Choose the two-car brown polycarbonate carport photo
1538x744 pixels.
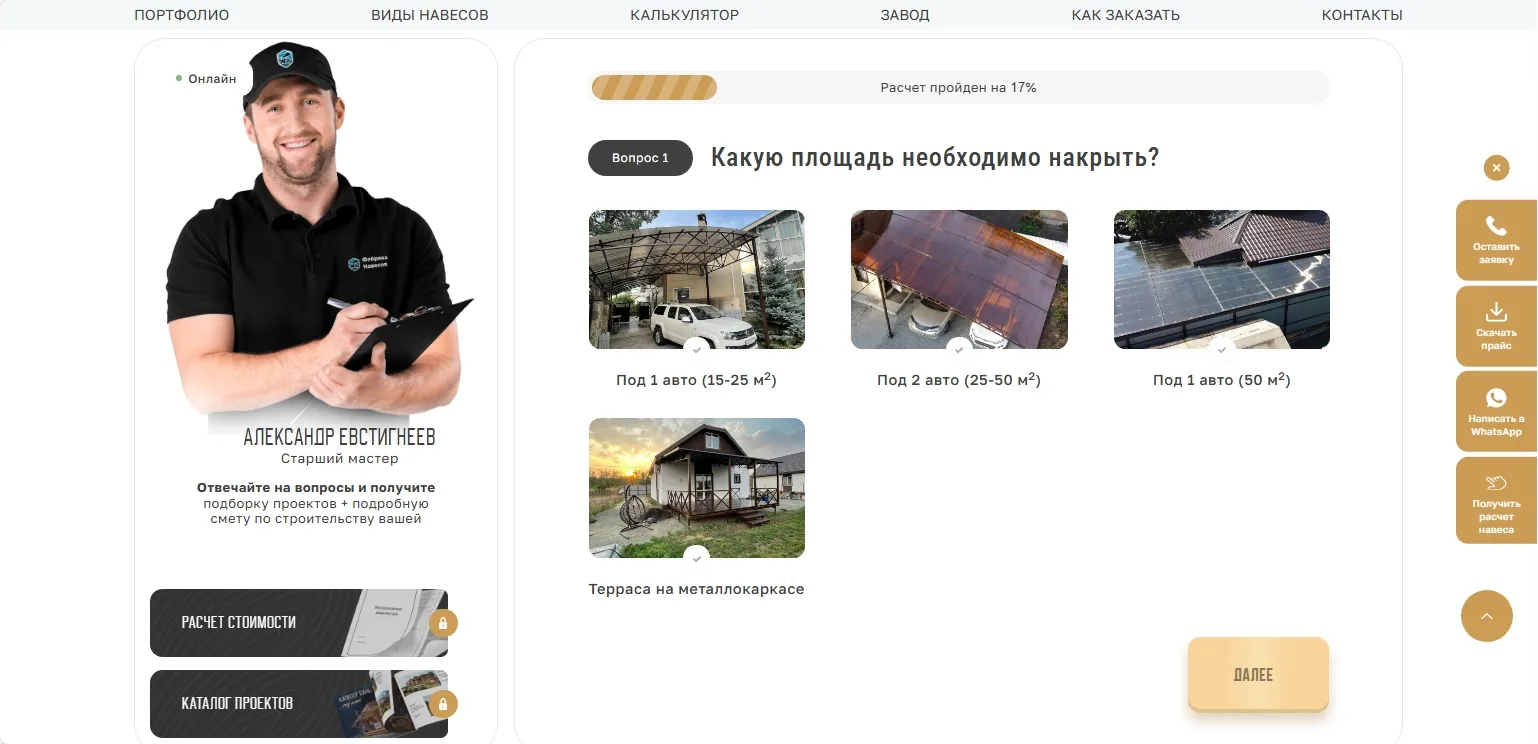(959, 280)
